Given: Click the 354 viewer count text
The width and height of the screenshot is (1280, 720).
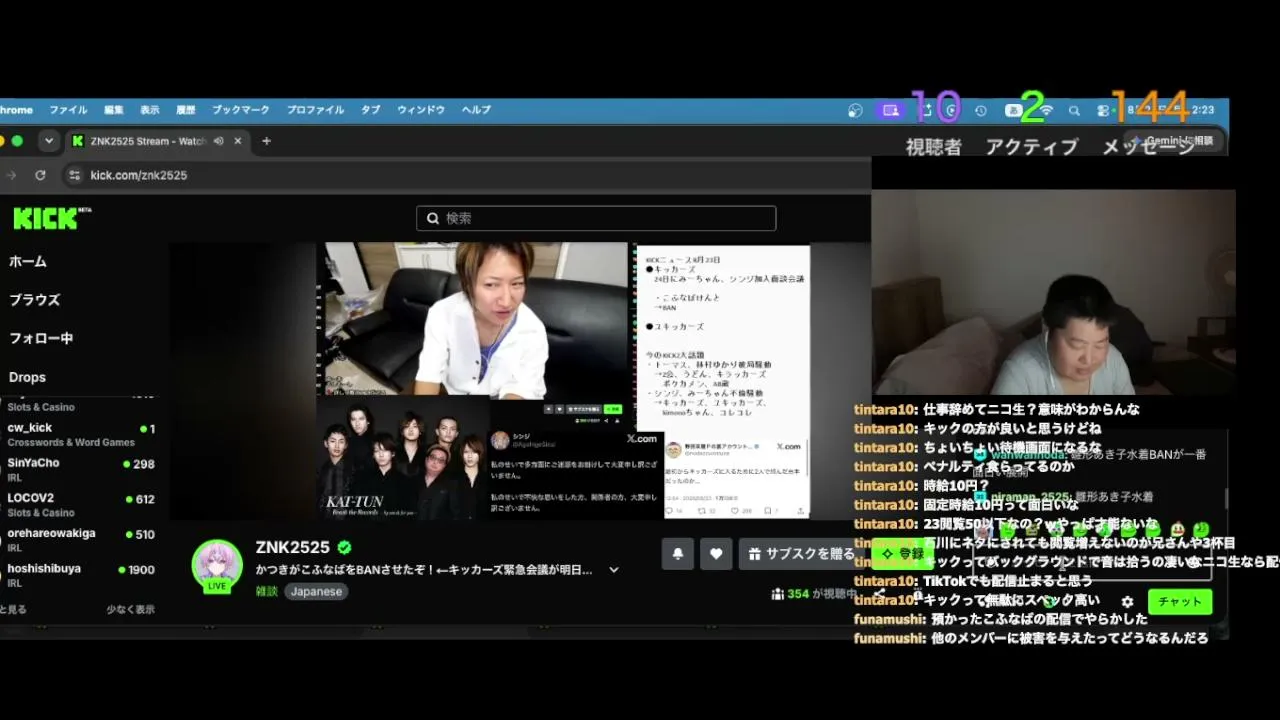Looking at the screenshot, I should [798, 594].
